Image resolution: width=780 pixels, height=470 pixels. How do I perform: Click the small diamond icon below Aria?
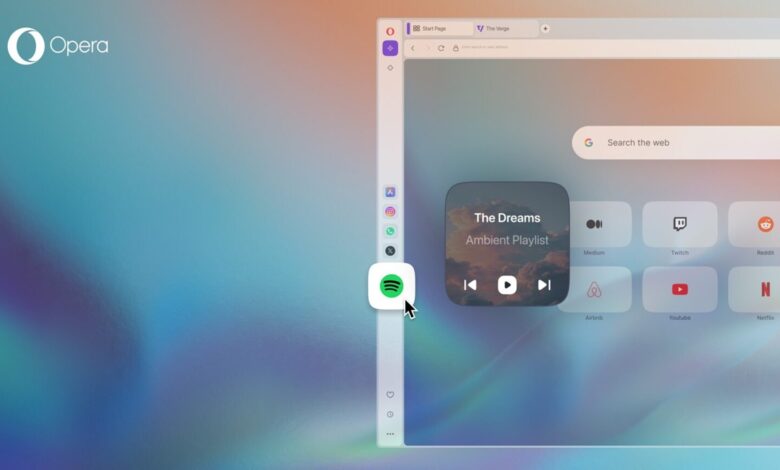pos(390,68)
